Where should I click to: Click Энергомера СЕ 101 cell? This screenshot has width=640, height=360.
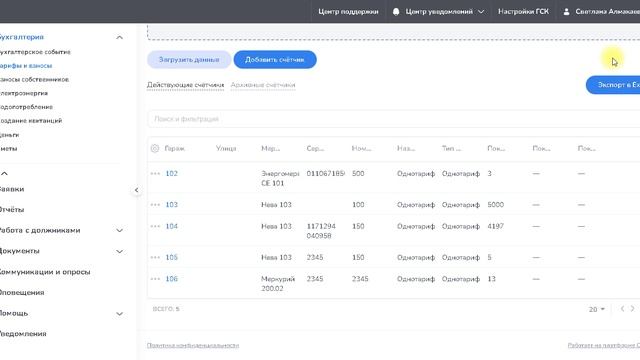280,178
